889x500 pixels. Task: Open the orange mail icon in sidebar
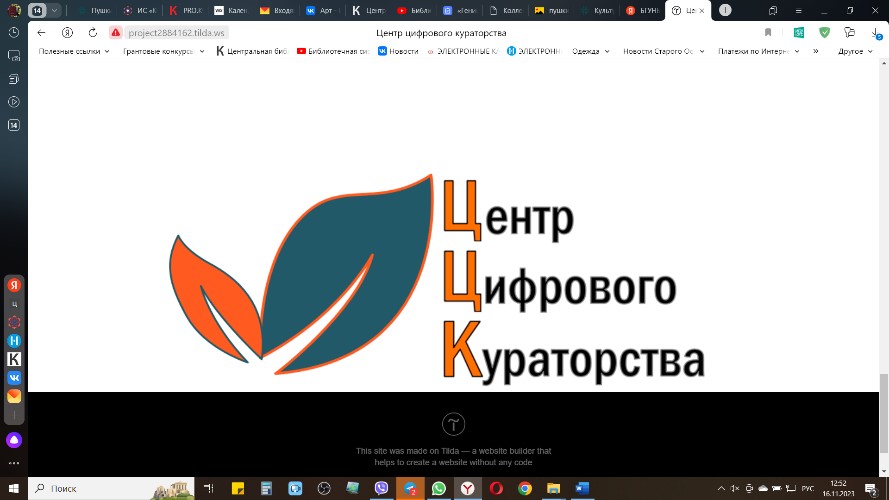click(14, 396)
